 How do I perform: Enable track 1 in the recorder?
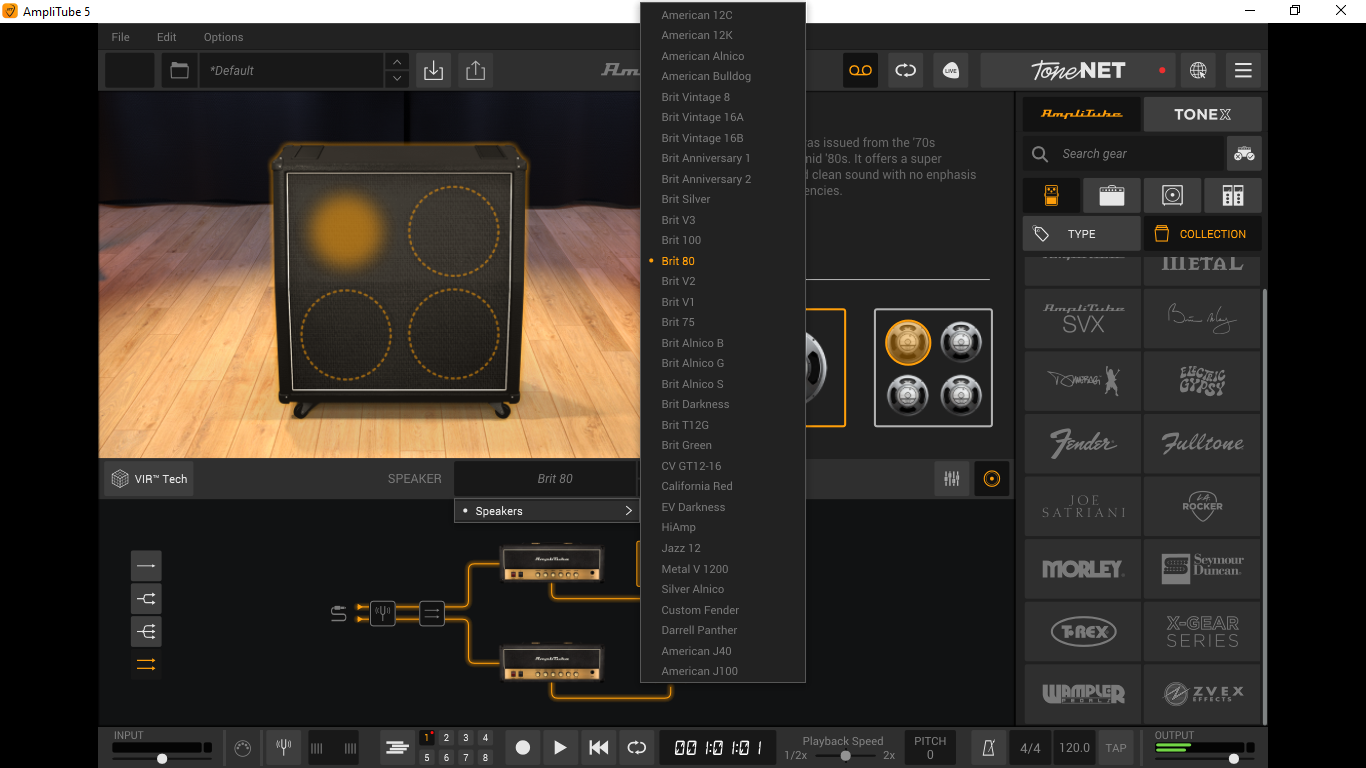tap(427, 738)
